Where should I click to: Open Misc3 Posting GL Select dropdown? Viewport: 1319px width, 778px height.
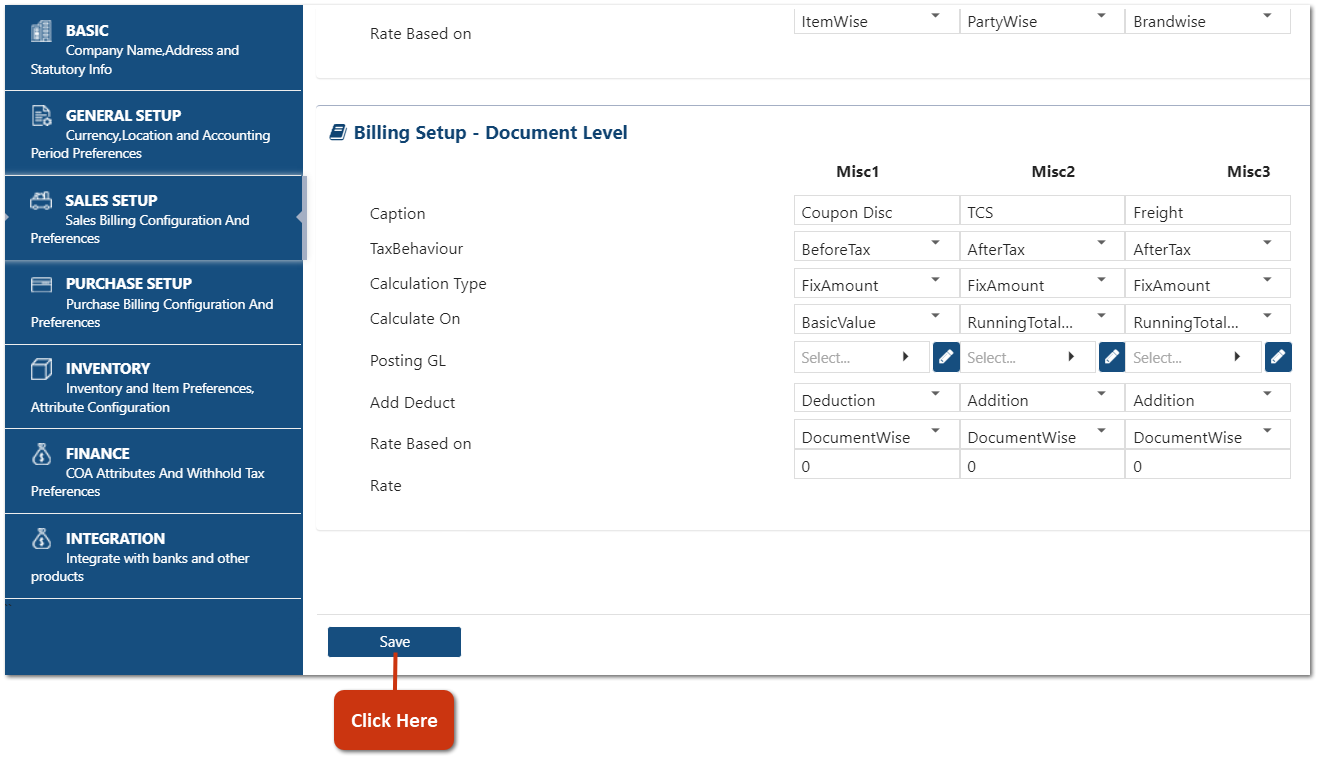click(x=1194, y=357)
